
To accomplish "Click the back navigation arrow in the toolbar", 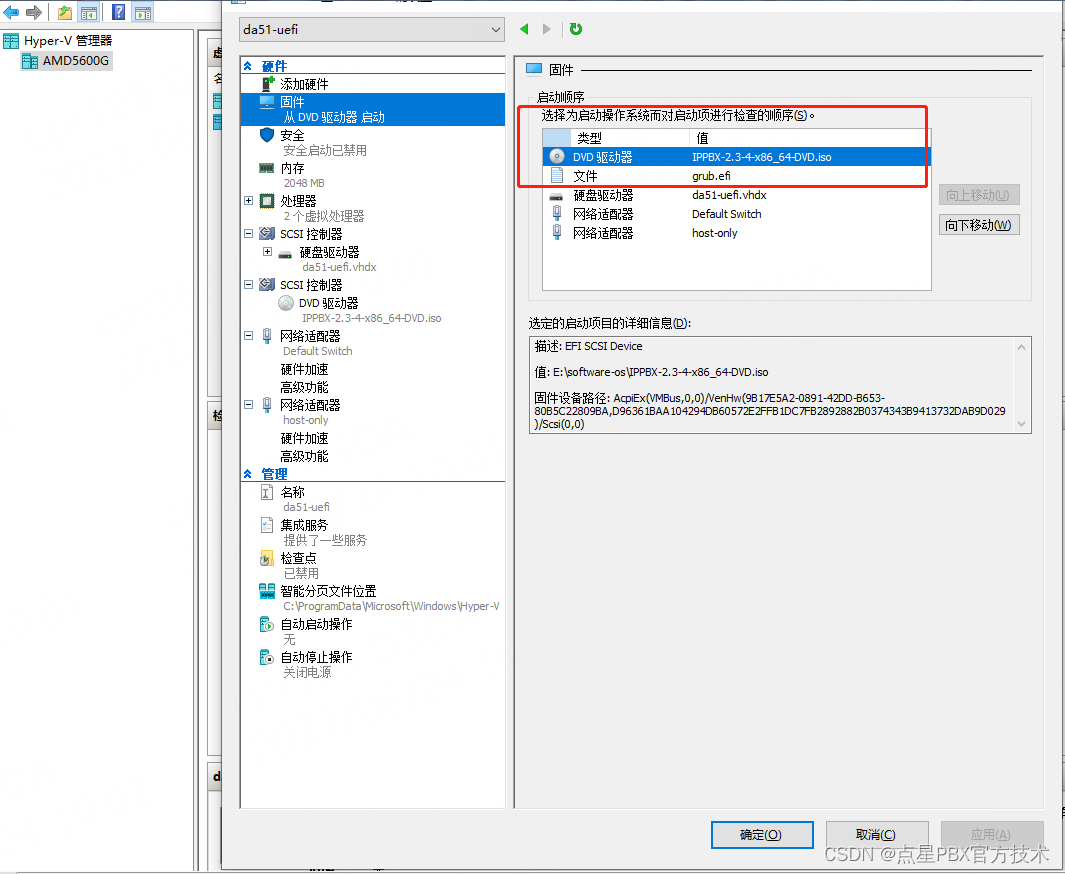I will [x=9, y=13].
